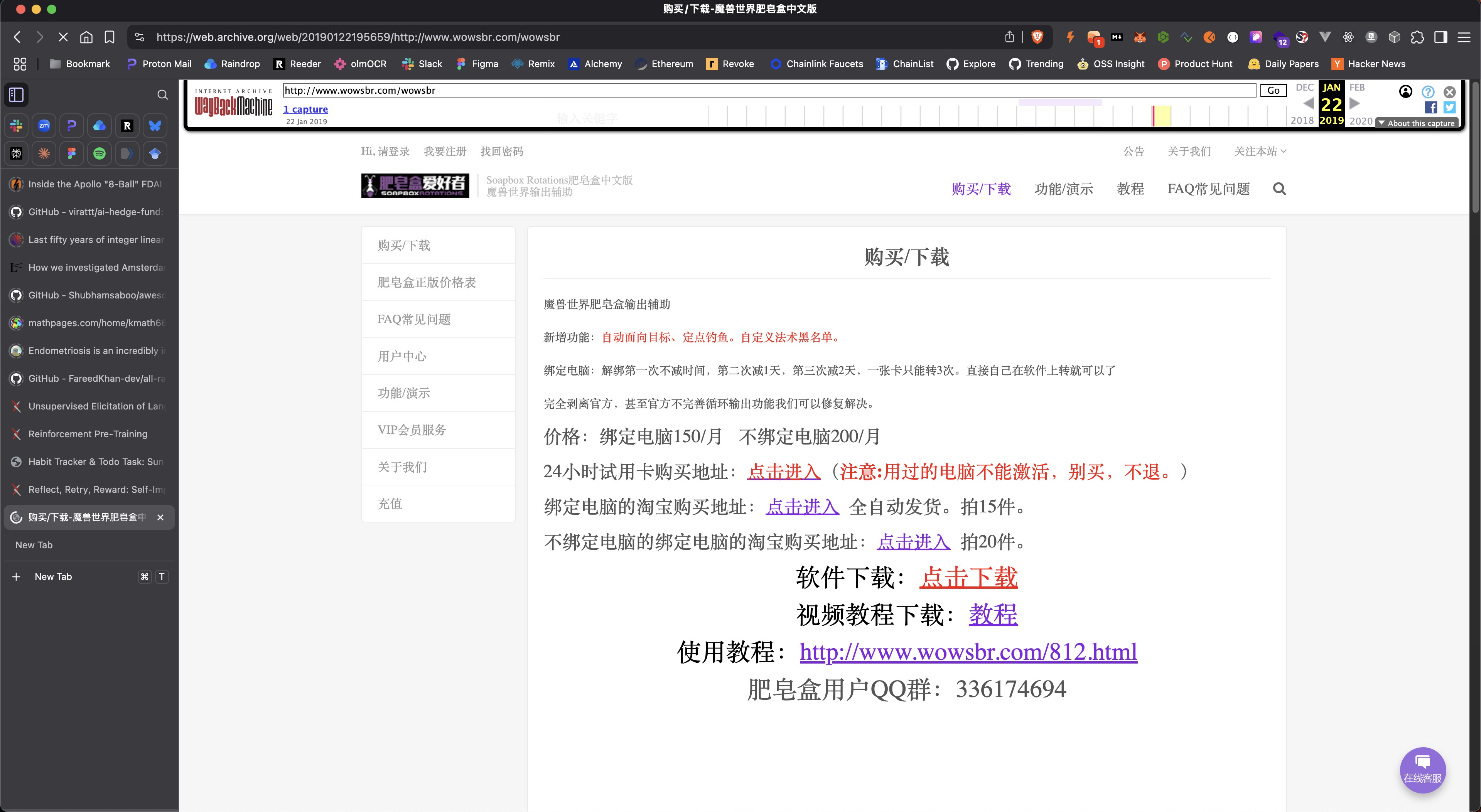Click the Wayback Machine help question mark icon
This screenshot has height=812, width=1481.
[1427, 92]
